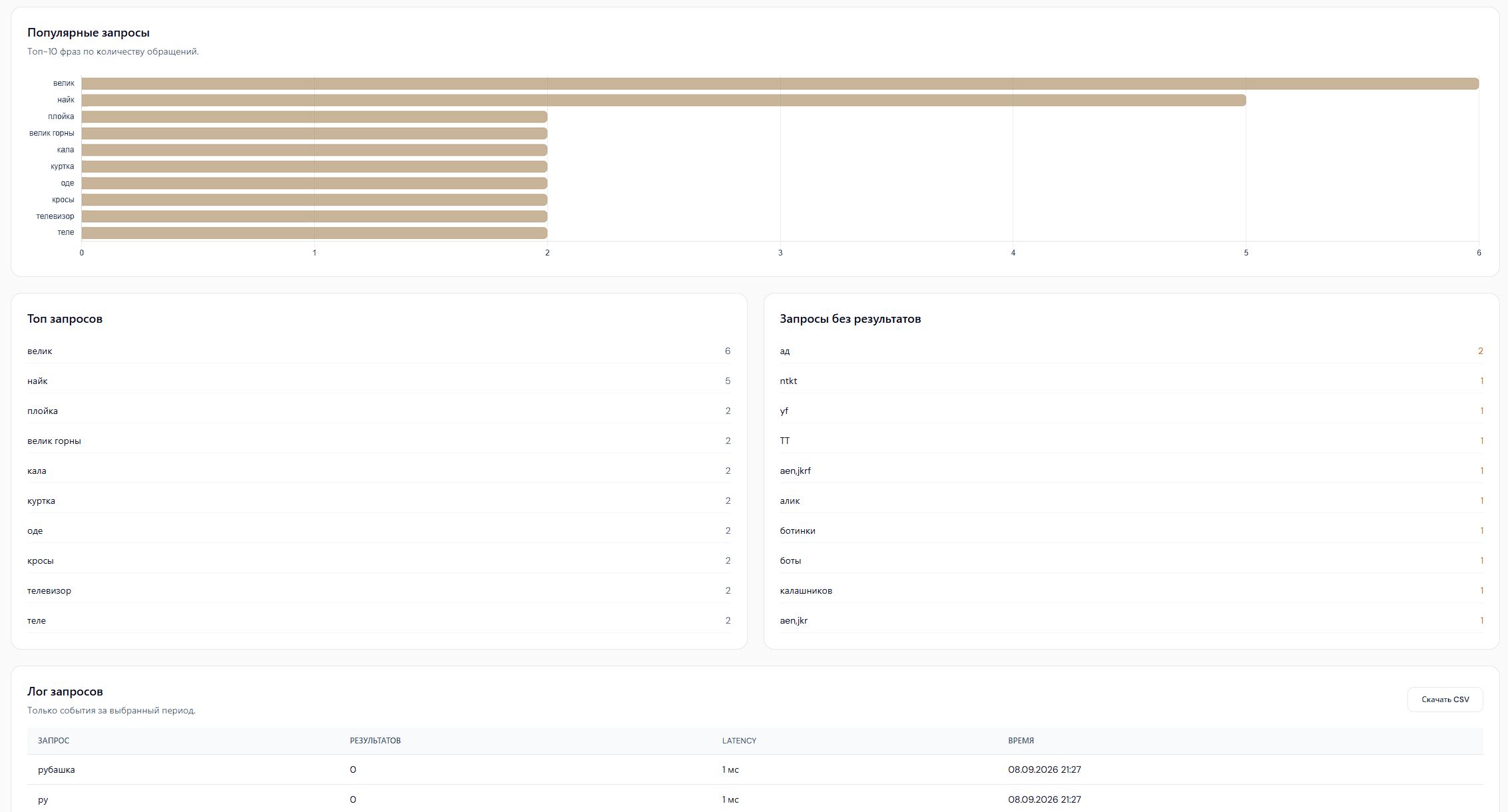Select the велик bar in the chart

pos(780,84)
